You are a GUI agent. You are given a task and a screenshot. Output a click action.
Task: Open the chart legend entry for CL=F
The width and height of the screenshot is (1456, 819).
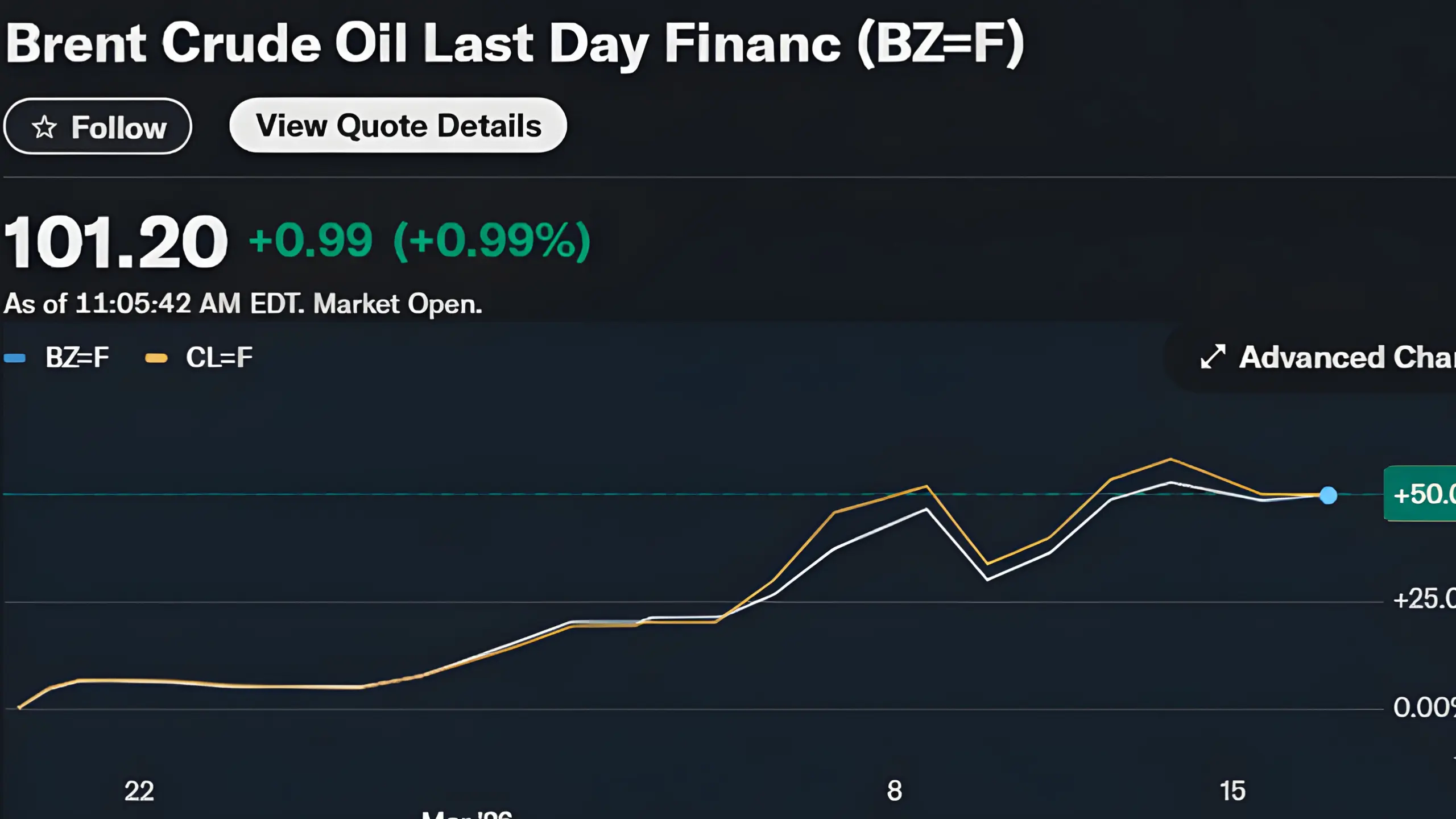click(219, 357)
